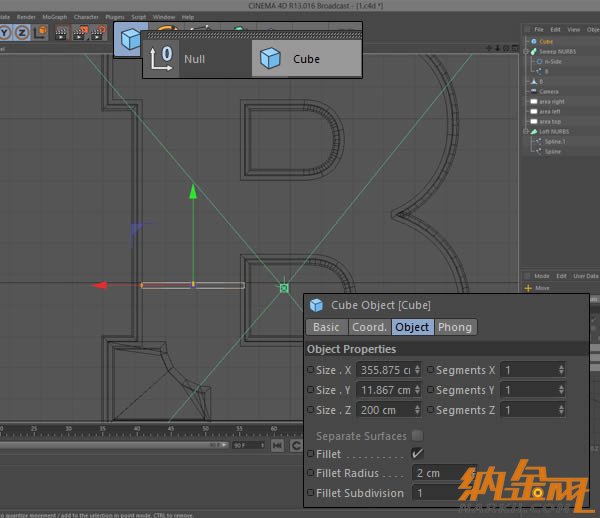Image resolution: width=600 pixels, height=518 pixels.
Task: Open the Object Manager View menu
Action: (x=573, y=29)
